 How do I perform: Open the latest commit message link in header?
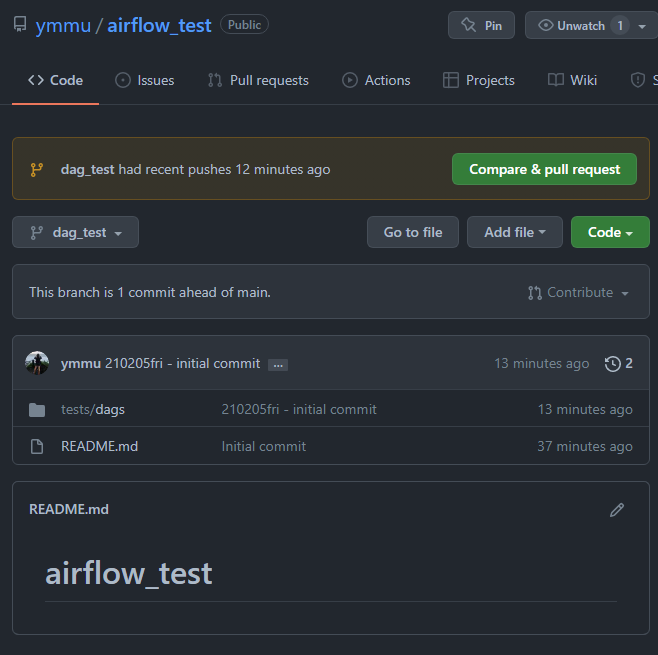pyautogui.click(x=183, y=363)
